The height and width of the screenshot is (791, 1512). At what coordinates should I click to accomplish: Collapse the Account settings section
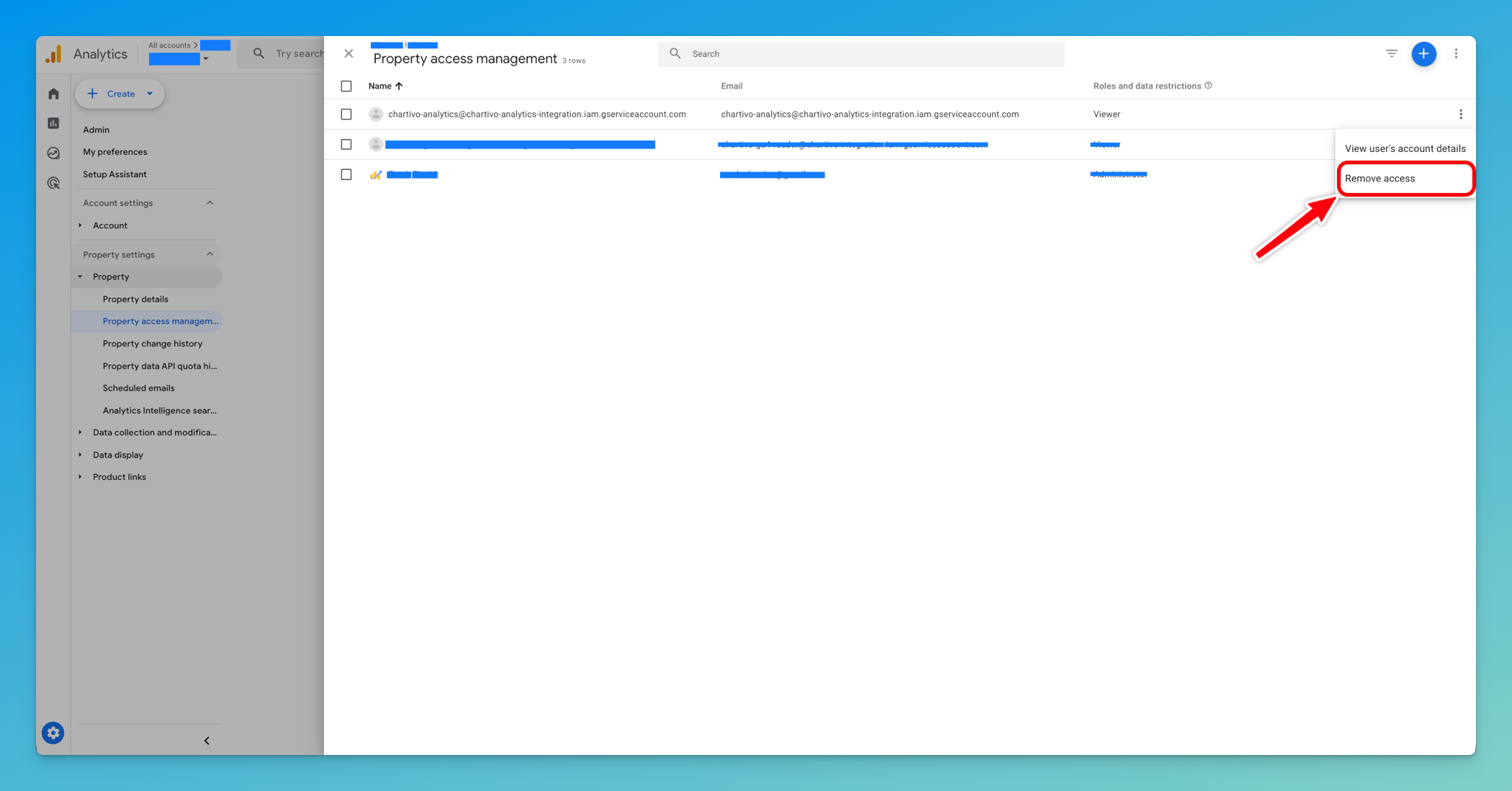210,202
